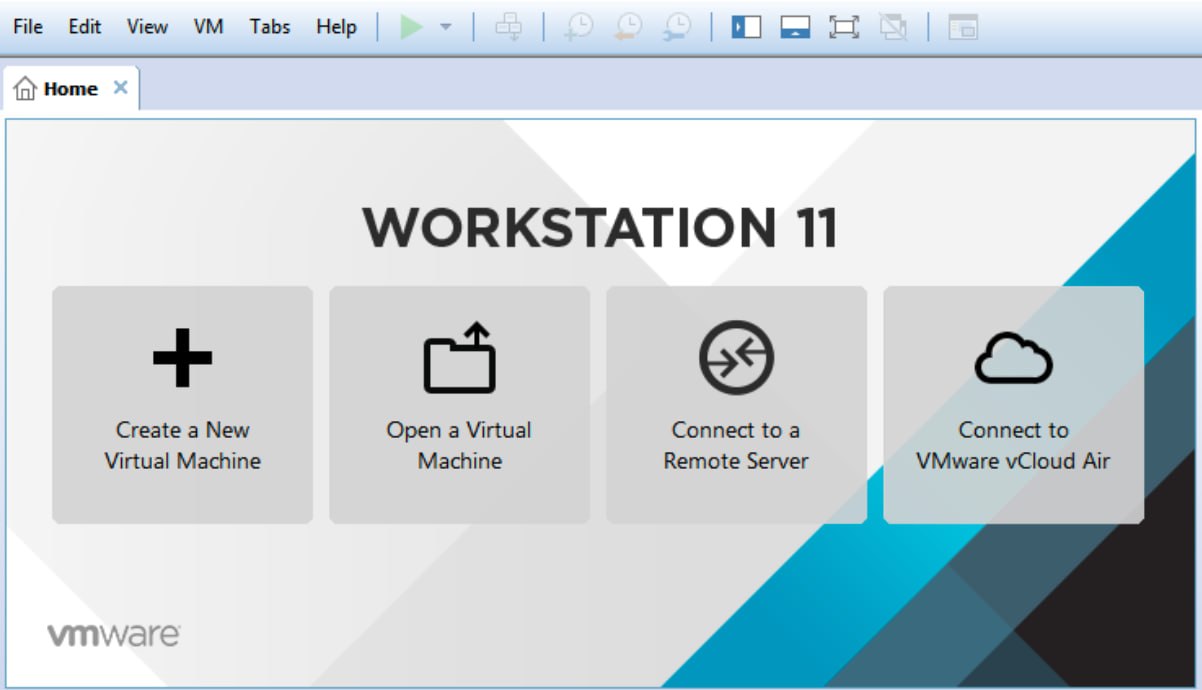Click Connect to VMware vCloud Air tile

[x=1013, y=405]
